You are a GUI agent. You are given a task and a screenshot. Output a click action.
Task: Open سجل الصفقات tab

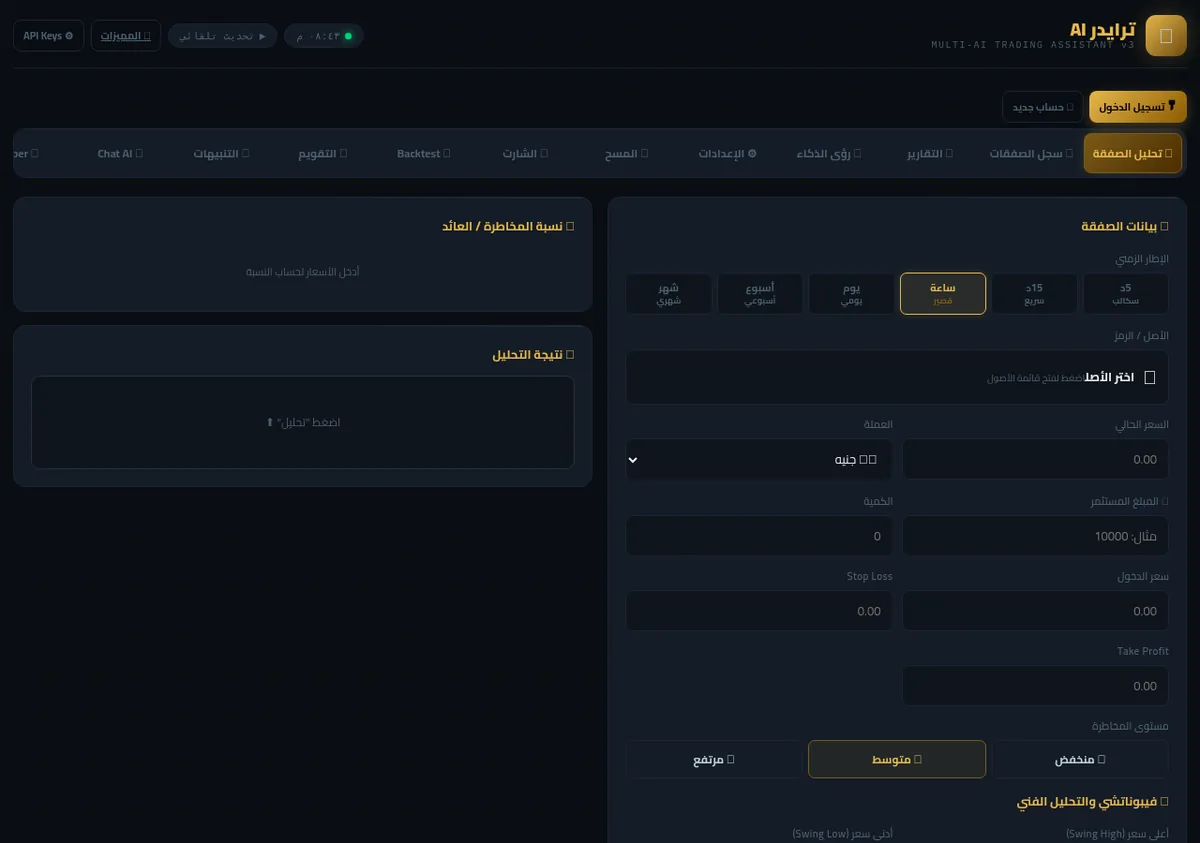1032,154
